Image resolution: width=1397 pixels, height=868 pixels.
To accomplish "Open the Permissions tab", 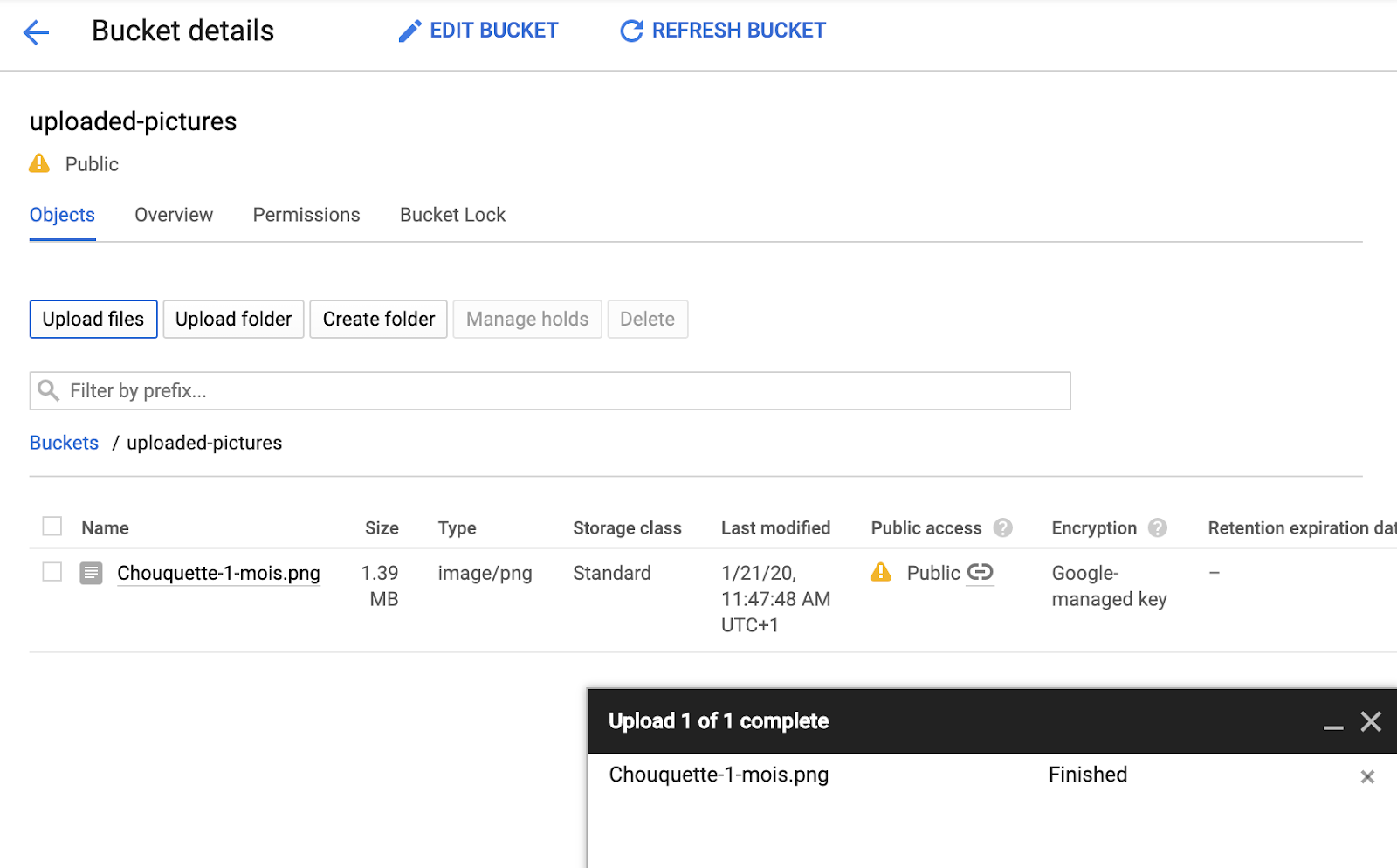I will pos(306,215).
